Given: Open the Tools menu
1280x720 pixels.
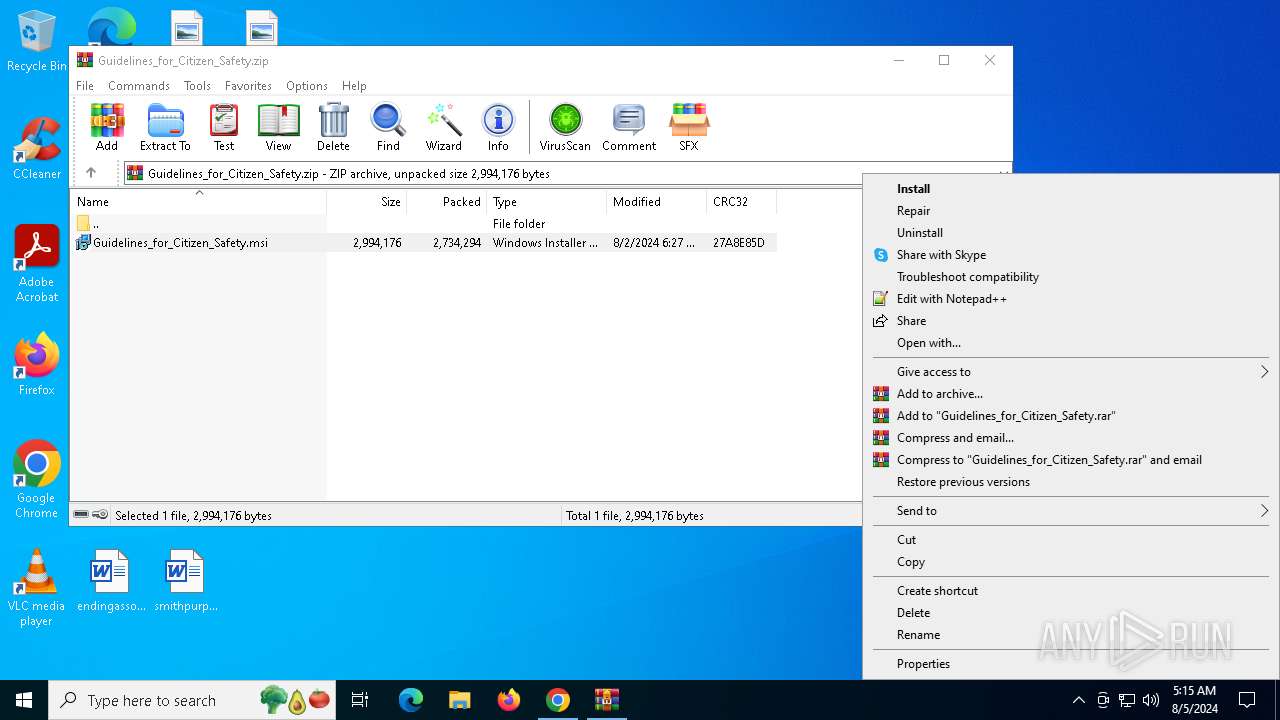Looking at the screenshot, I should 197,86.
